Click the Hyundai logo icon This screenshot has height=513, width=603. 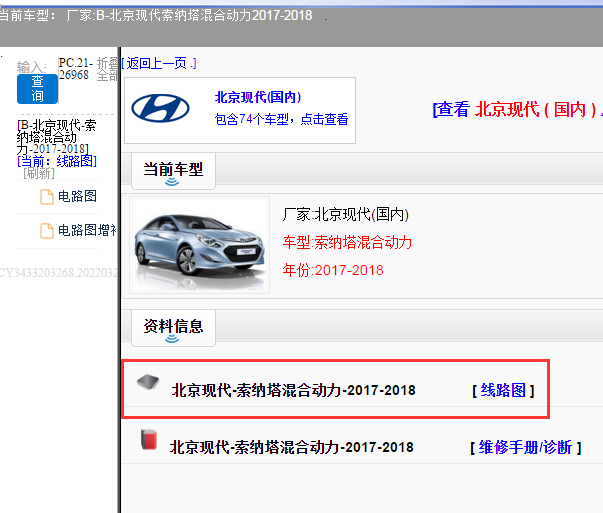160,108
